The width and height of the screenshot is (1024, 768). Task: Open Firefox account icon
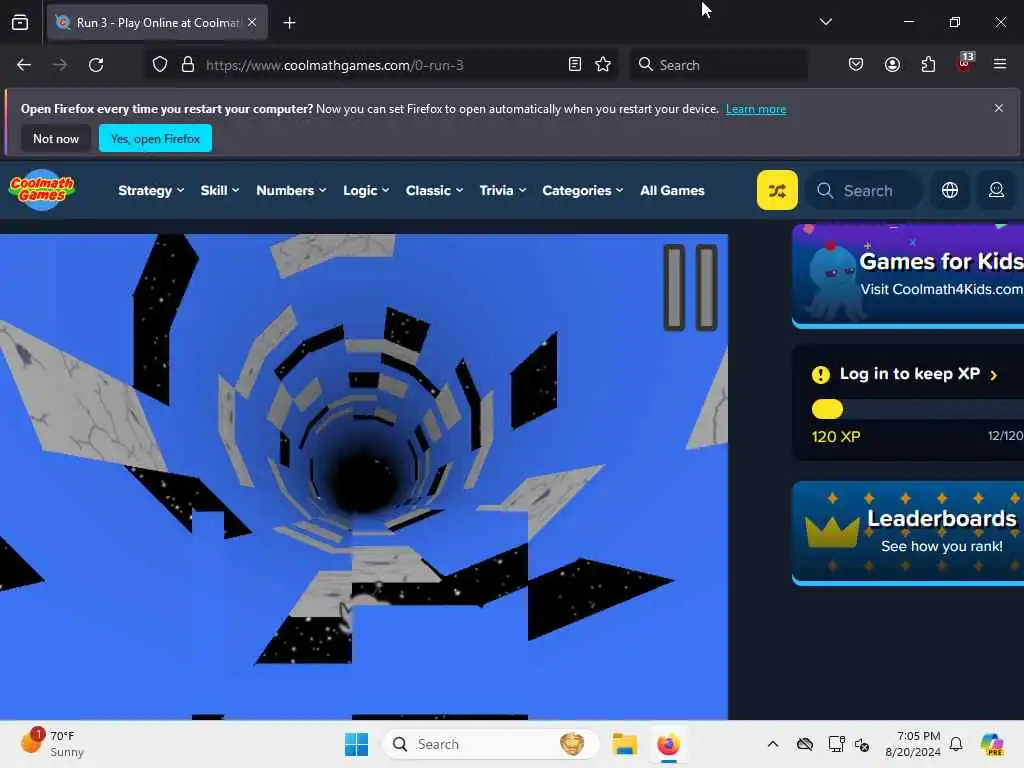(x=892, y=65)
